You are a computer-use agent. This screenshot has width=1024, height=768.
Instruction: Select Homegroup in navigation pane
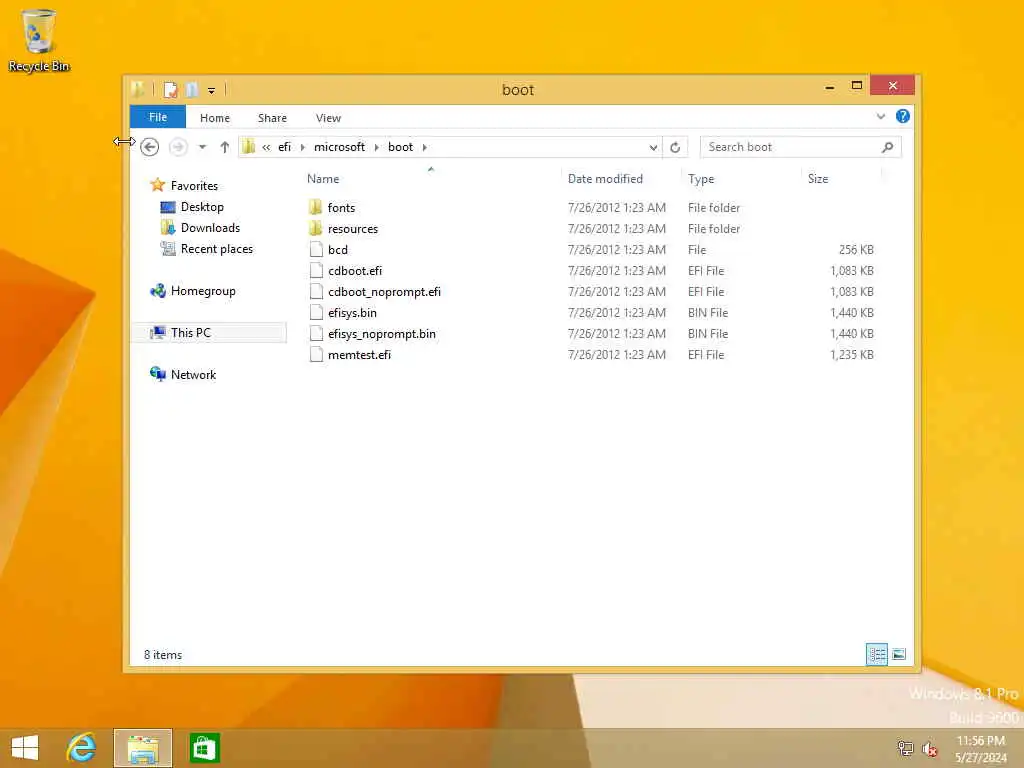pos(203,291)
